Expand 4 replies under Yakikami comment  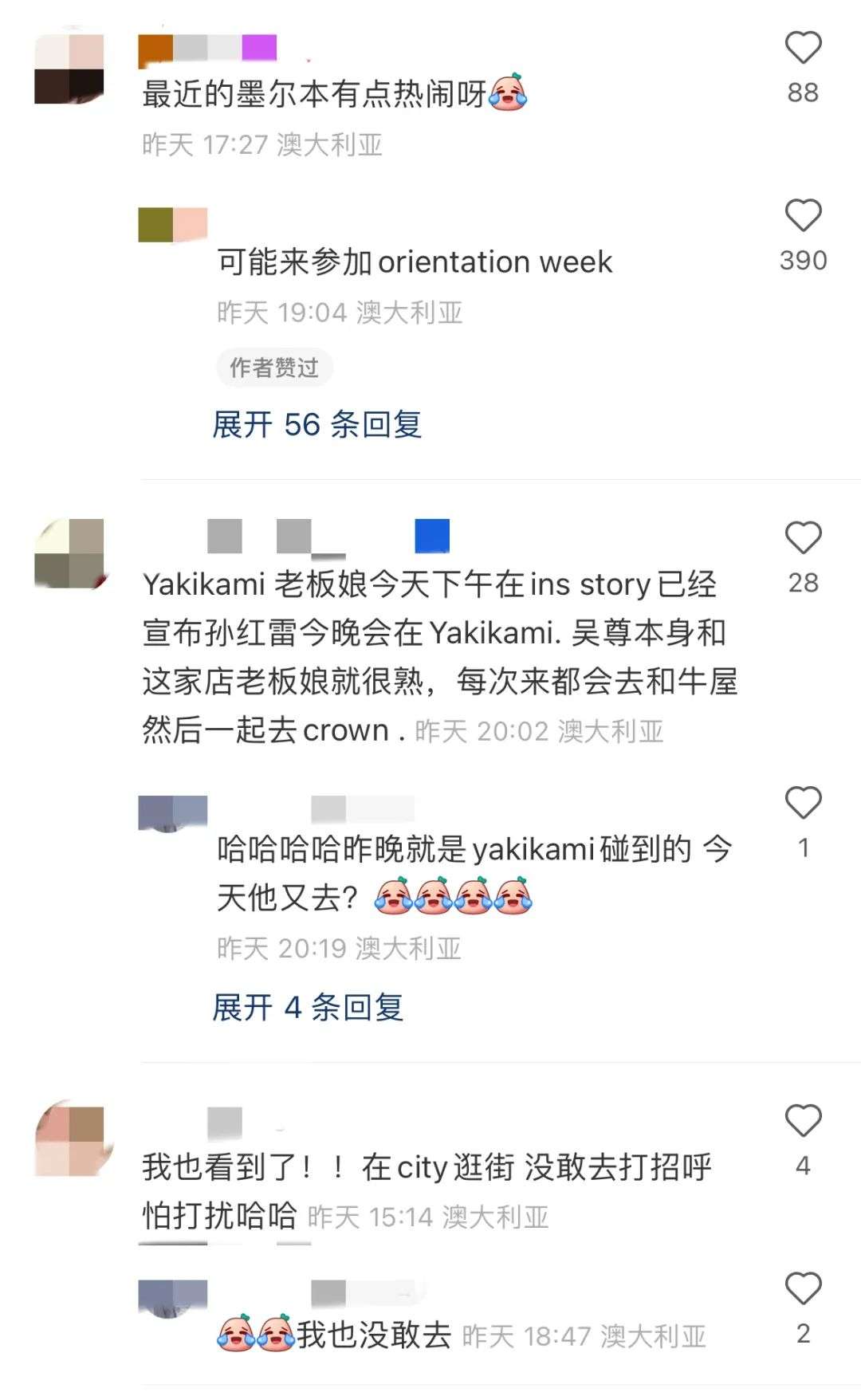[x=308, y=1007]
